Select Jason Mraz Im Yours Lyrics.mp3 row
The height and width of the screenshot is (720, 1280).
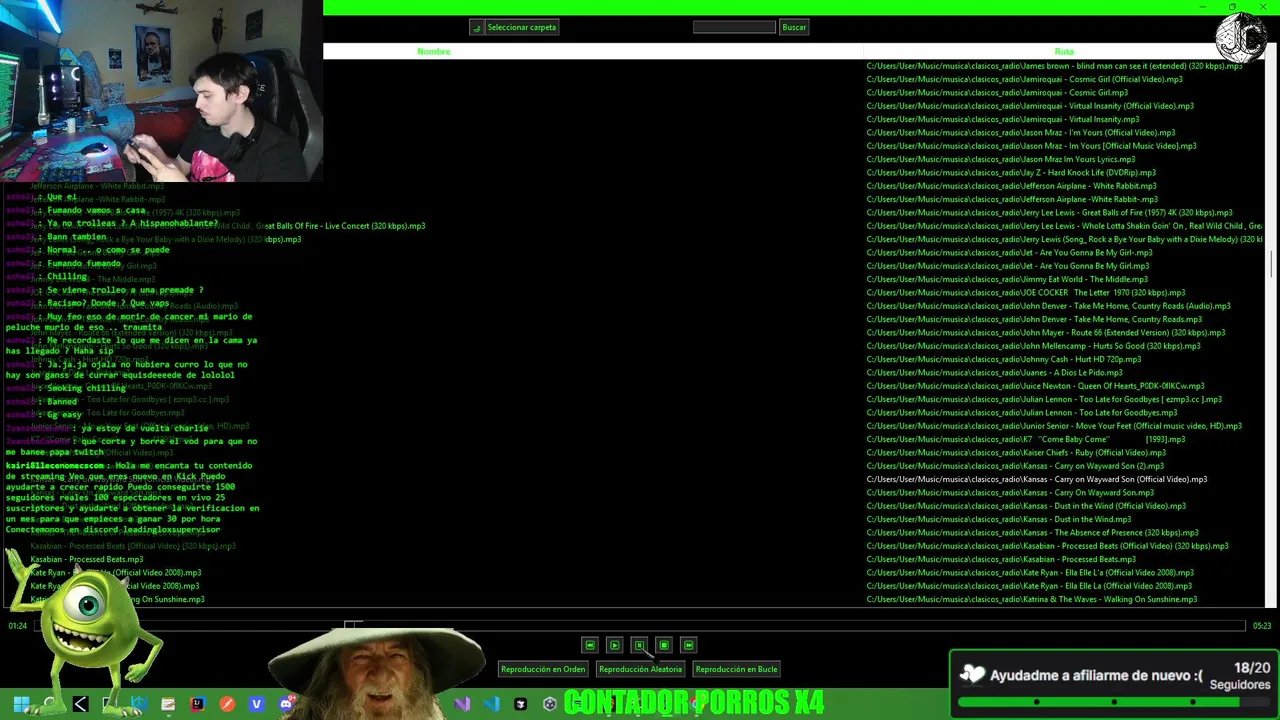point(1000,159)
